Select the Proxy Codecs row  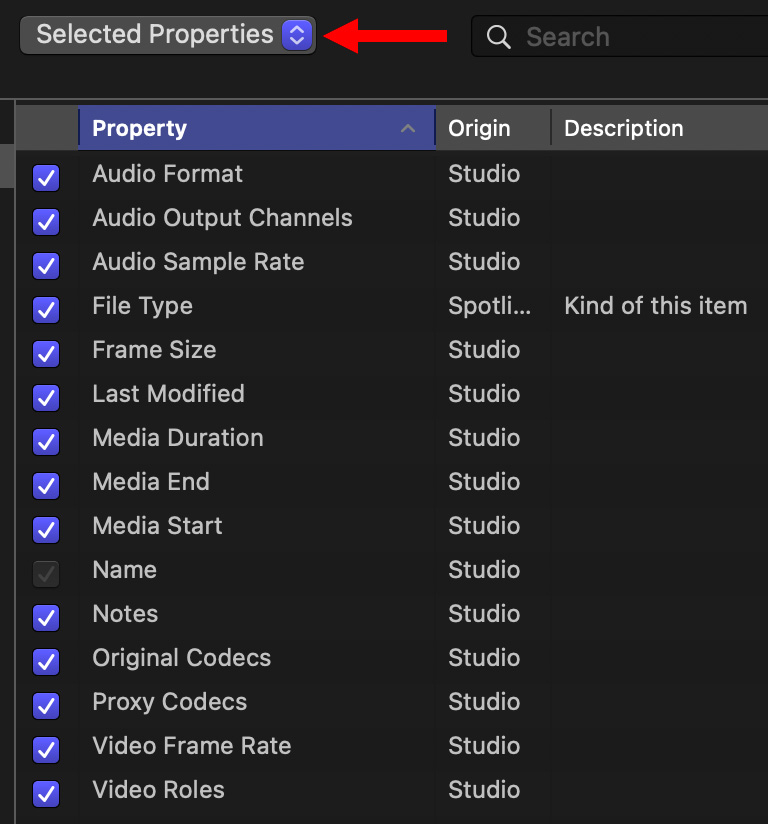(x=392, y=702)
